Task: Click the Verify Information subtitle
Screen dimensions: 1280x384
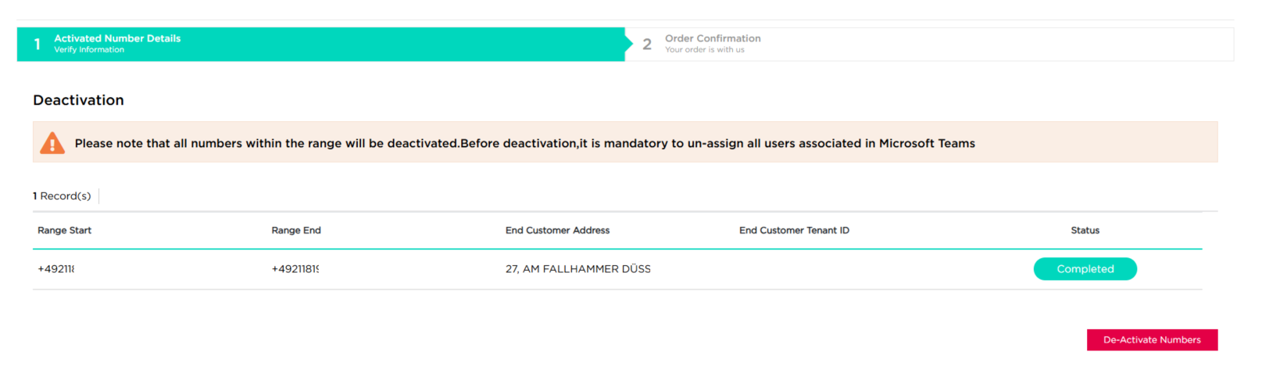Action: [89, 50]
